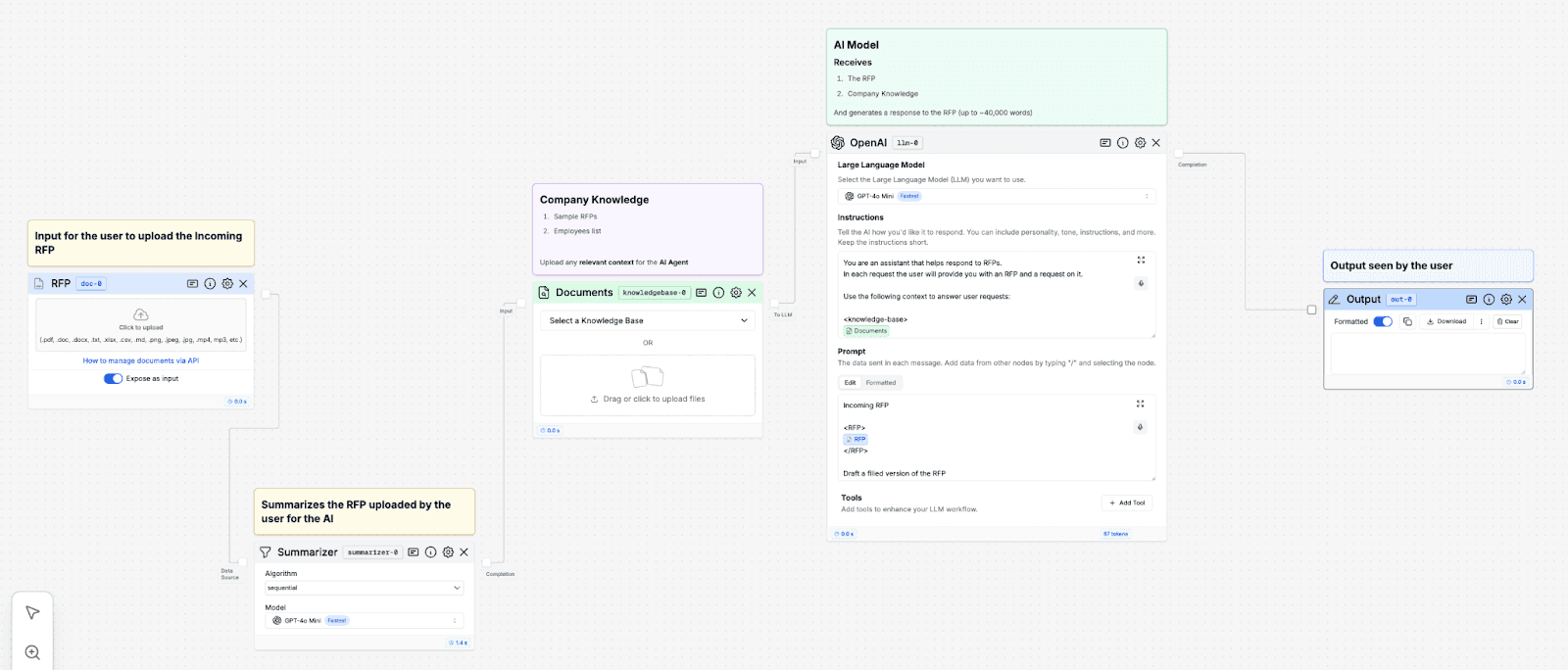Select the pointer tool on canvas toolbar
The image size is (1568, 670).
point(32,612)
